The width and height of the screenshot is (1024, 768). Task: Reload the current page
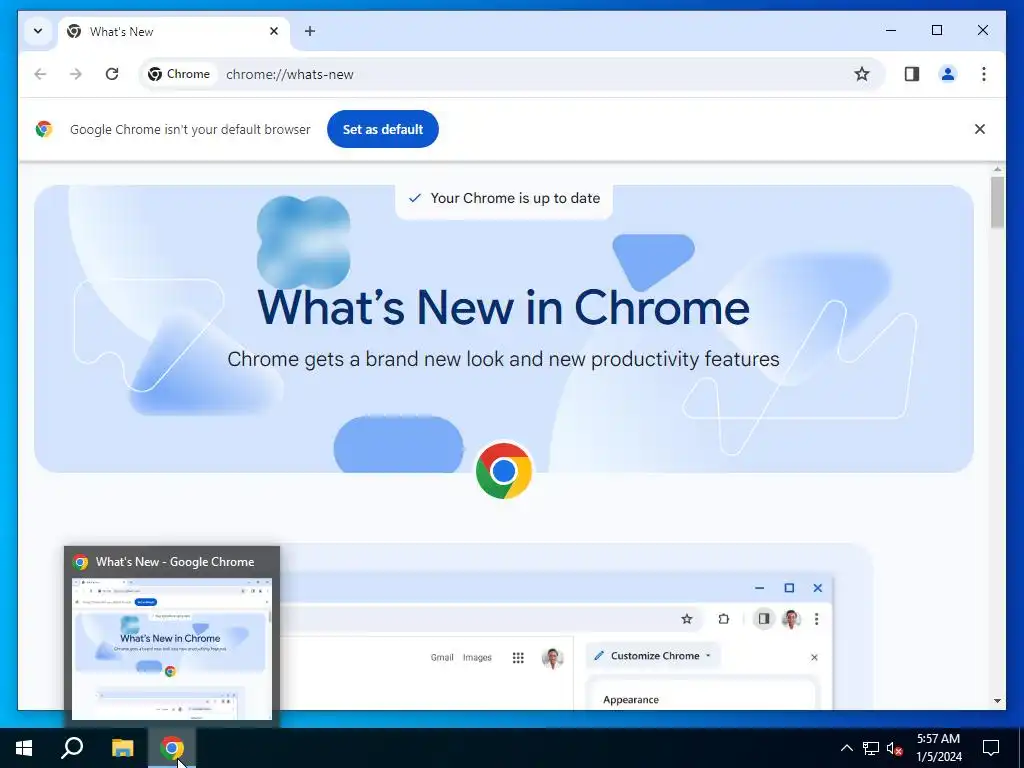[112, 74]
